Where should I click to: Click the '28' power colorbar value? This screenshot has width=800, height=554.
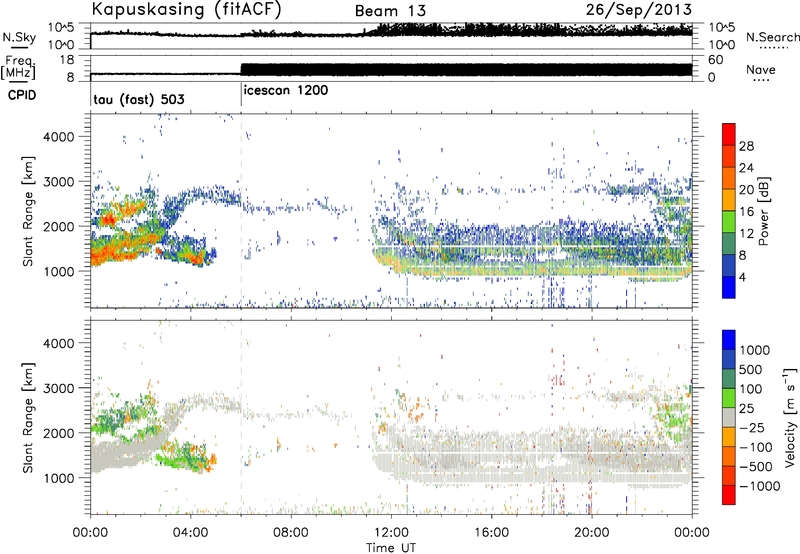[x=746, y=146]
